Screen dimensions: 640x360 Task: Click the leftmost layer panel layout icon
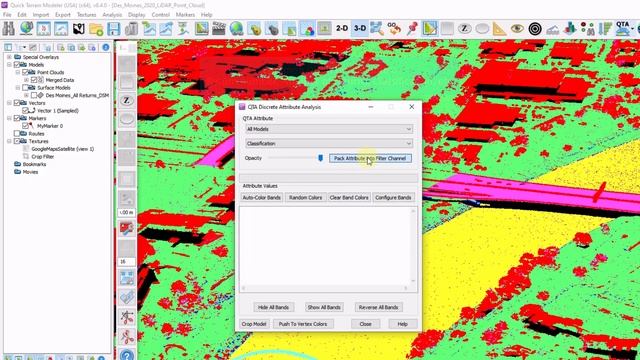pos(8,47)
